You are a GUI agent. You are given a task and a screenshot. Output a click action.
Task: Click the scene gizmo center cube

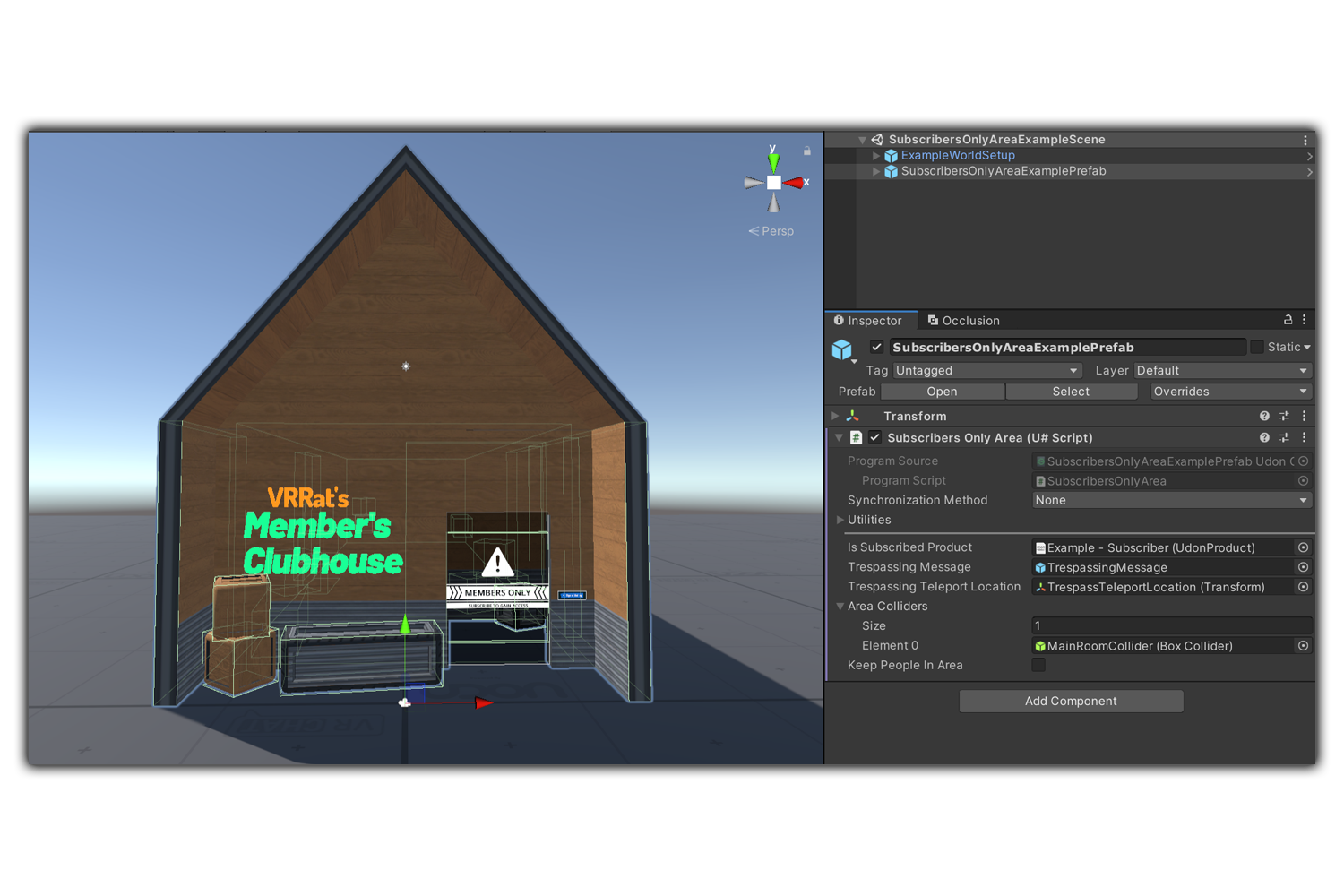pos(773,183)
